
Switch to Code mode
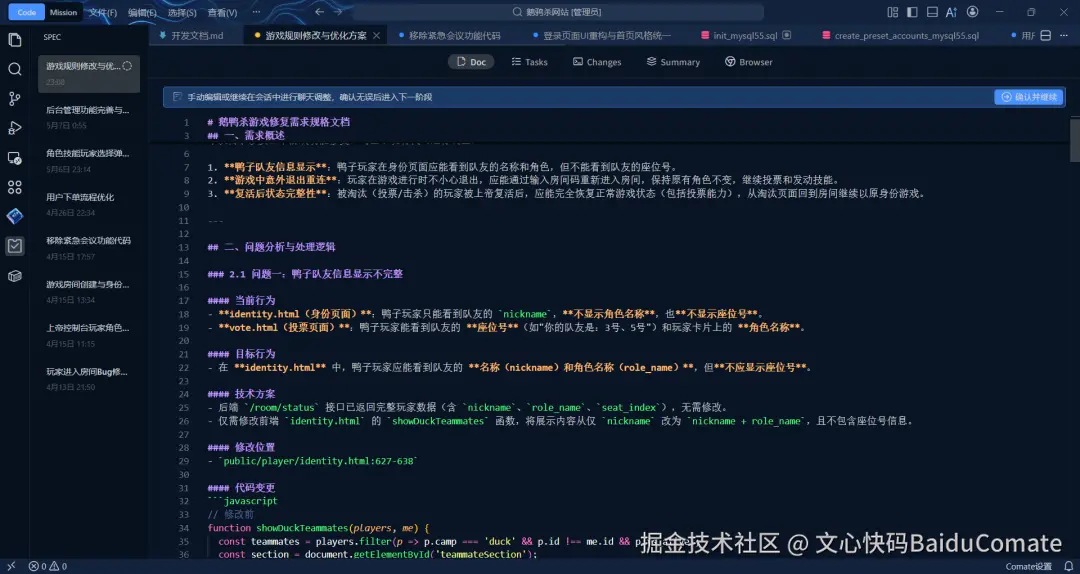(27, 12)
